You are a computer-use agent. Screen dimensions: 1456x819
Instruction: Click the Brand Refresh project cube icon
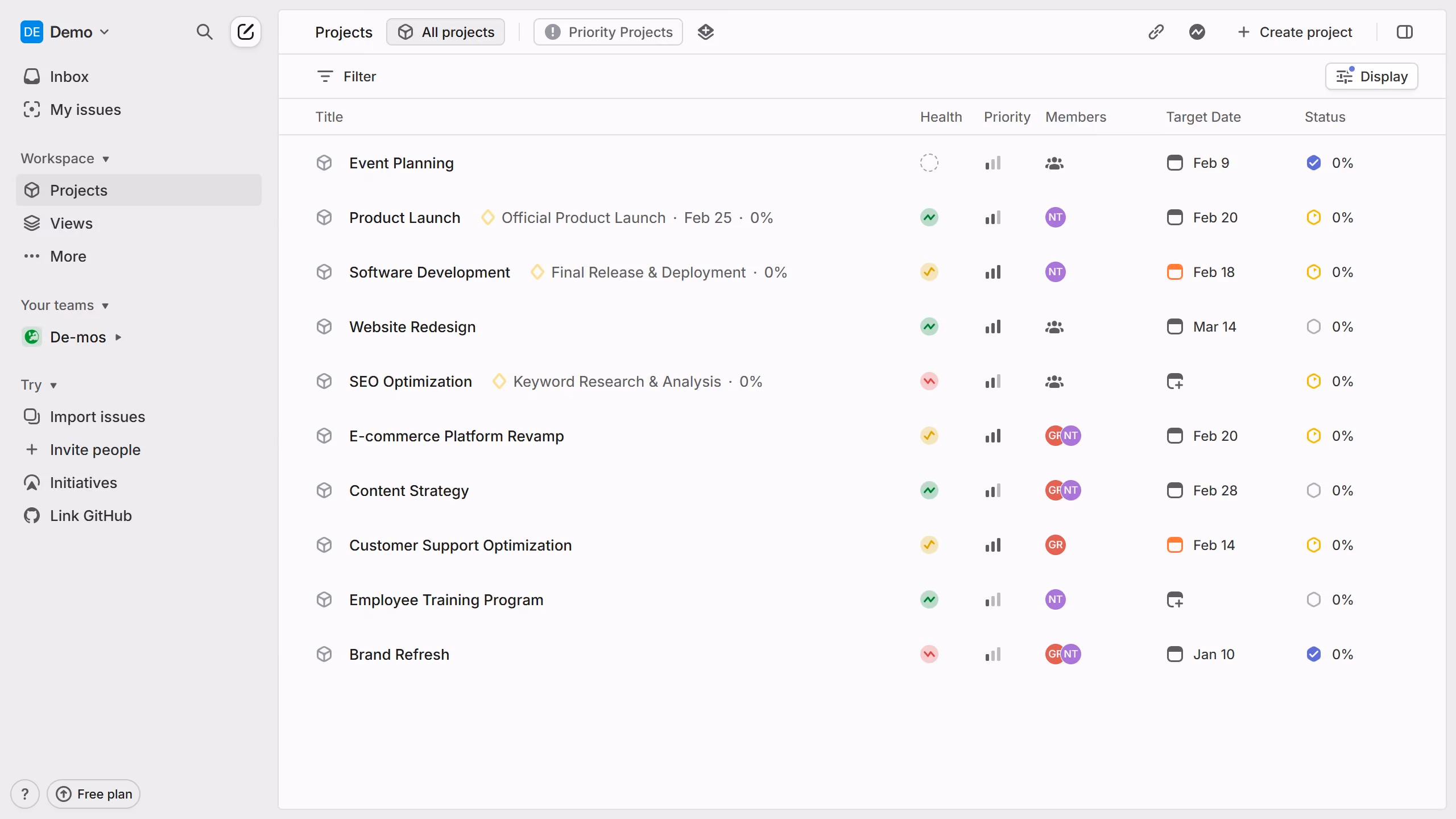coord(324,655)
